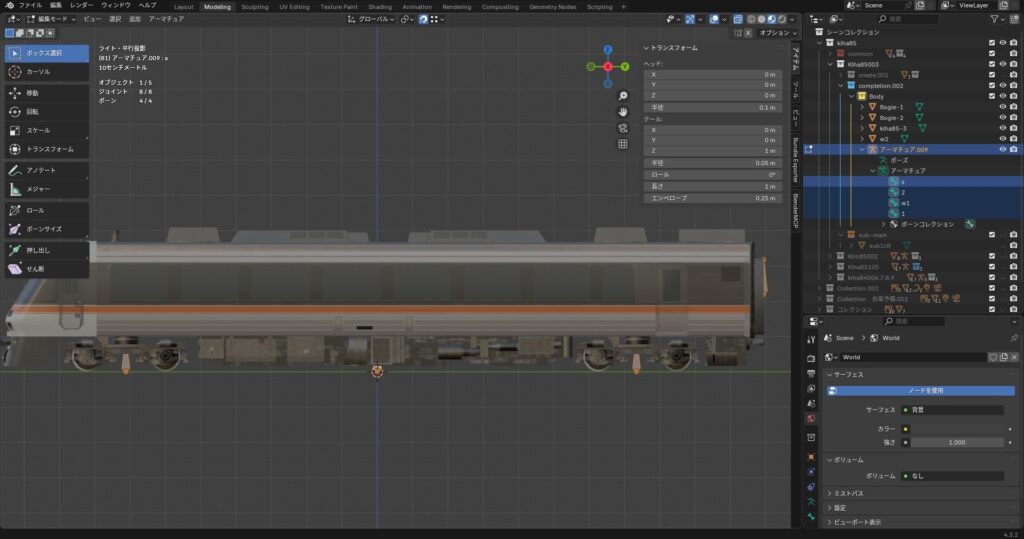
Task: Expand the Bogie-2 tree item
Action: tap(862, 118)
